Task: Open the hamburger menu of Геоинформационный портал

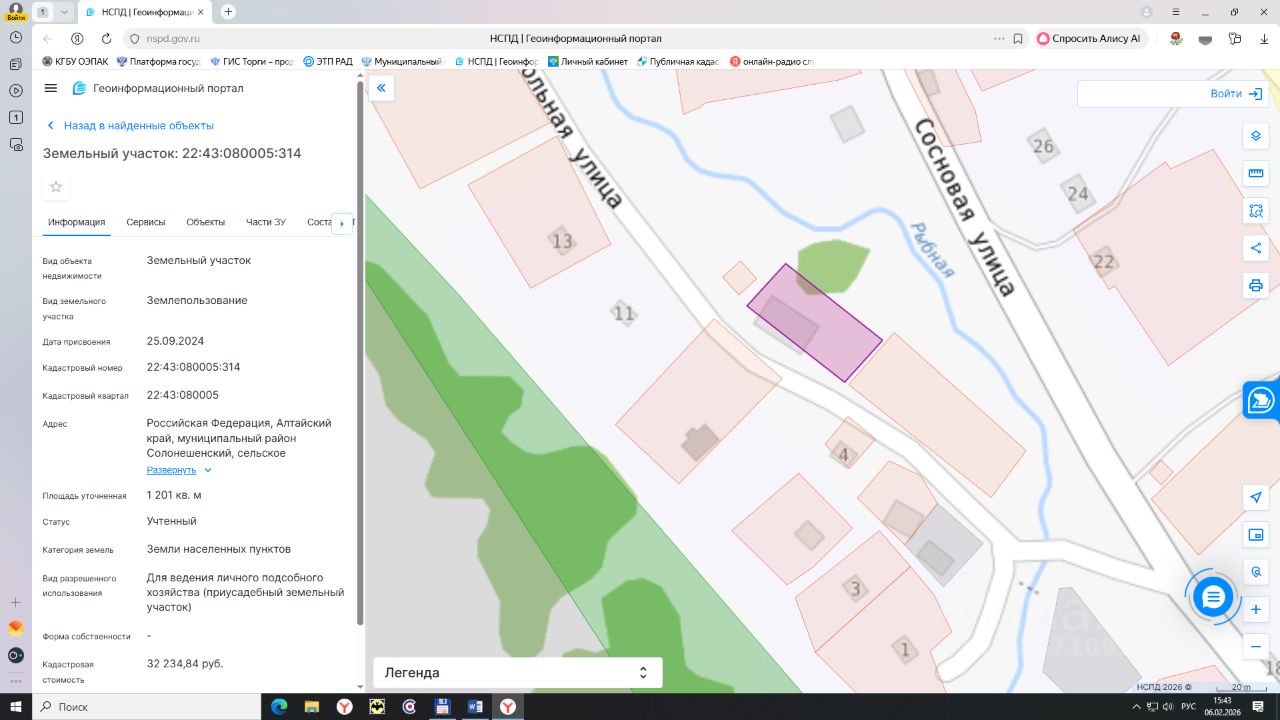Action: (51, 88)
